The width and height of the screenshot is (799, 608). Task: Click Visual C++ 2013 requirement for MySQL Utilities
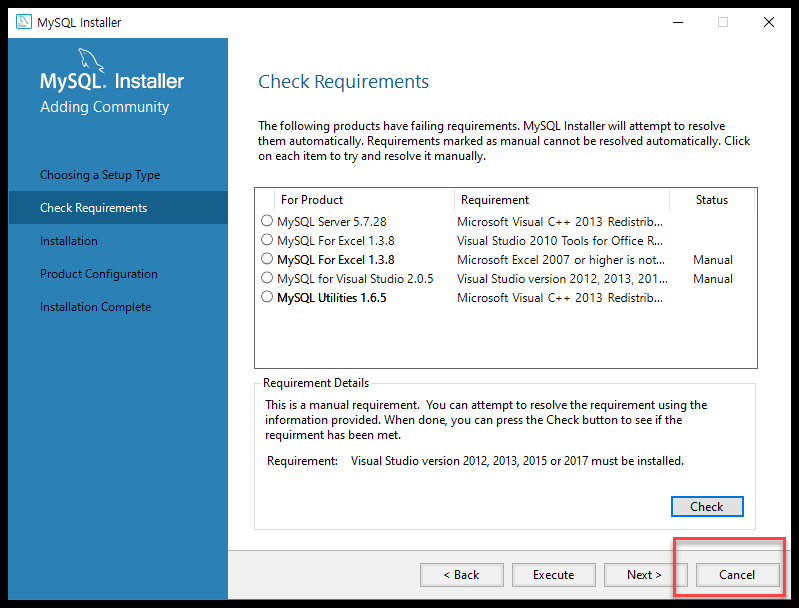(x=560, y=298)
